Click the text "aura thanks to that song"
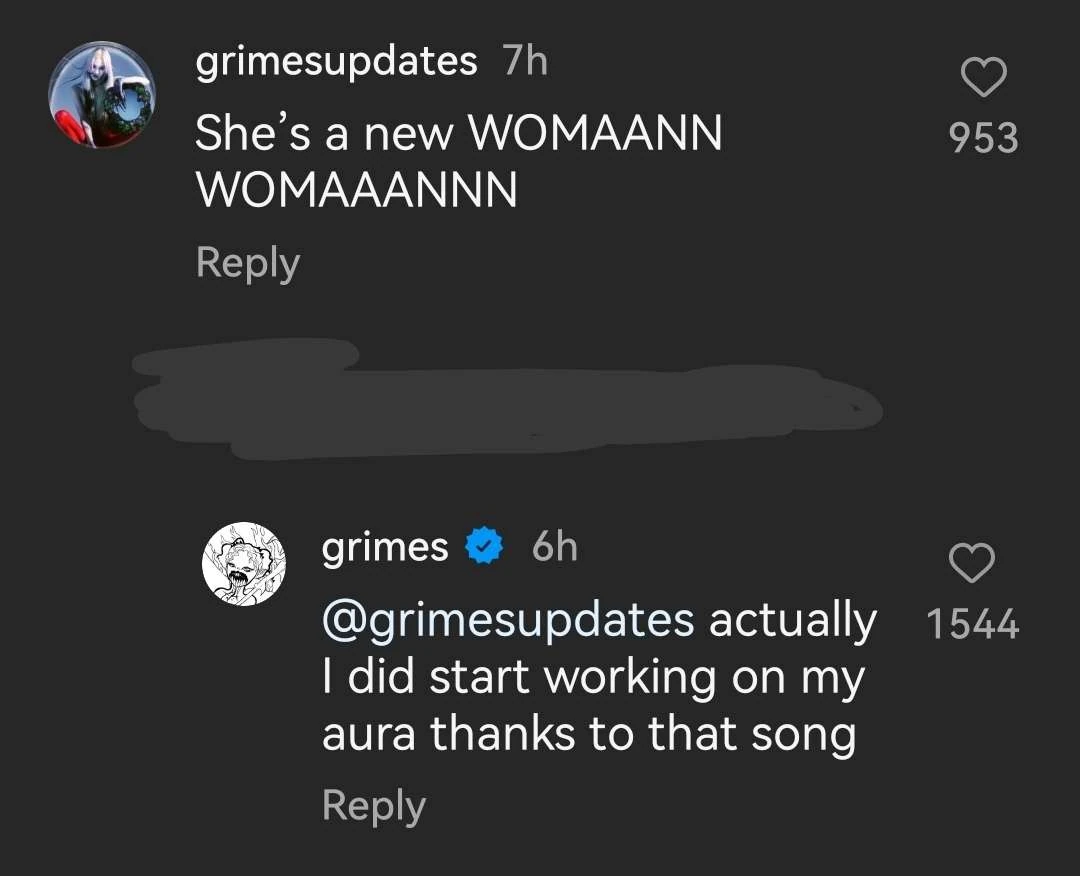The image size is (1080, 876). (588, 735)
